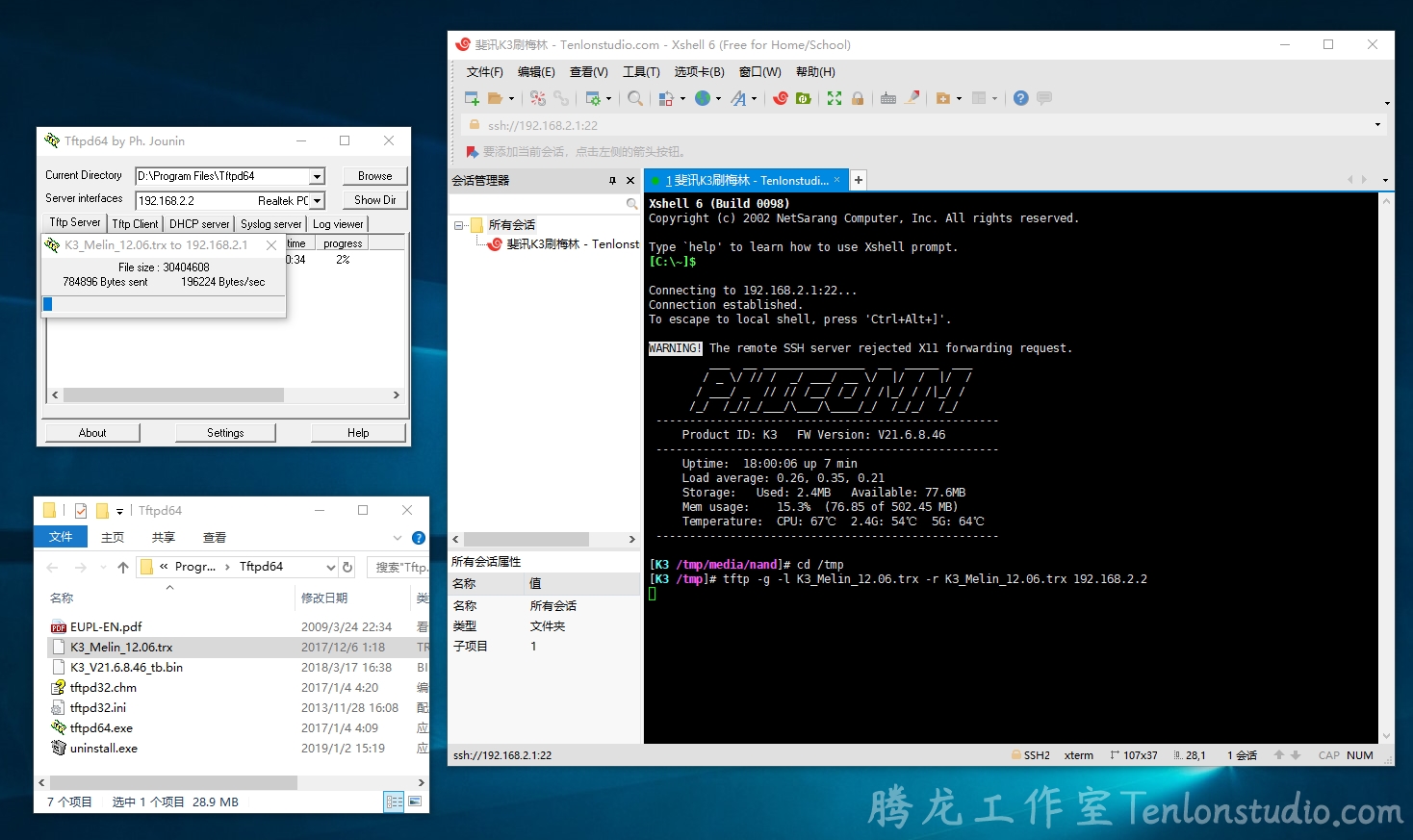Expand the Explorer address bar history dropdown
1413x840 pixels.
331,567
